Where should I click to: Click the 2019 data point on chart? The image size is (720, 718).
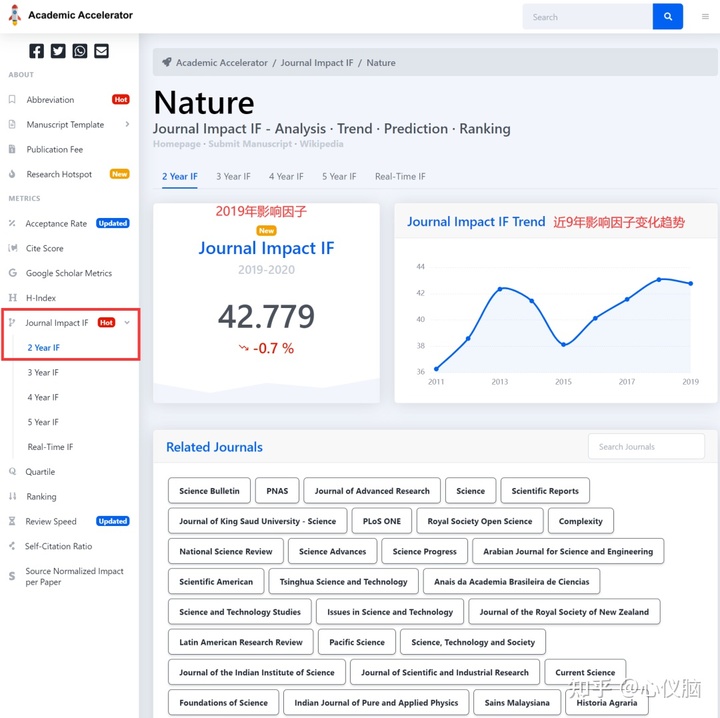(690, 283)
